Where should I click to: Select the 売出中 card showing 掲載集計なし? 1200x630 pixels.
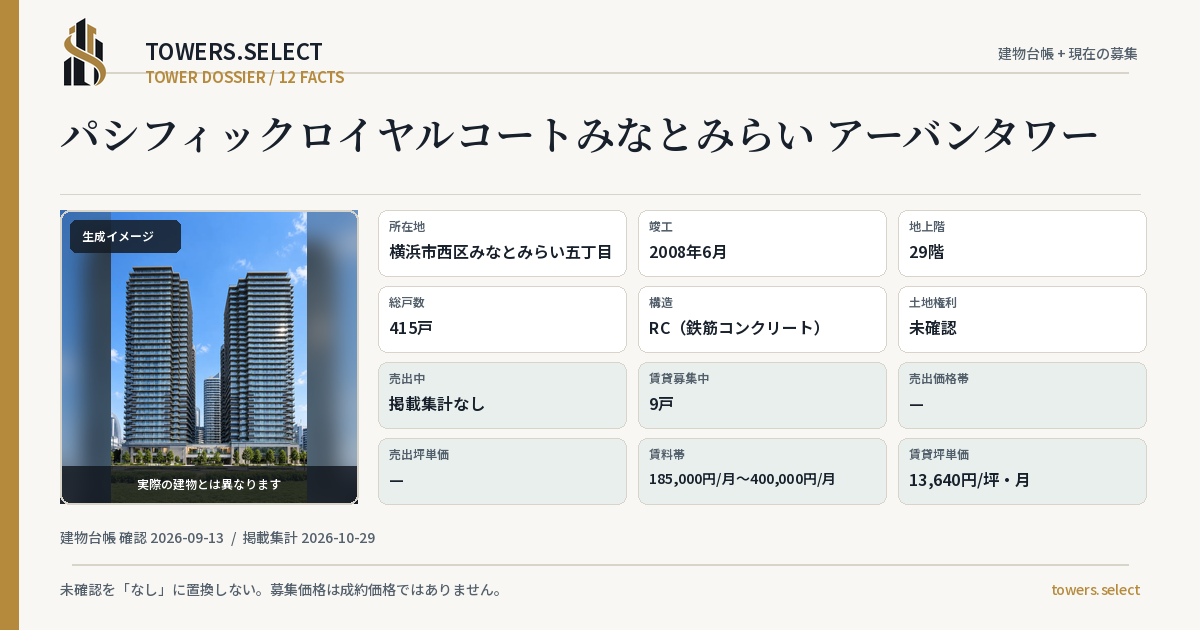pos(502,395)
